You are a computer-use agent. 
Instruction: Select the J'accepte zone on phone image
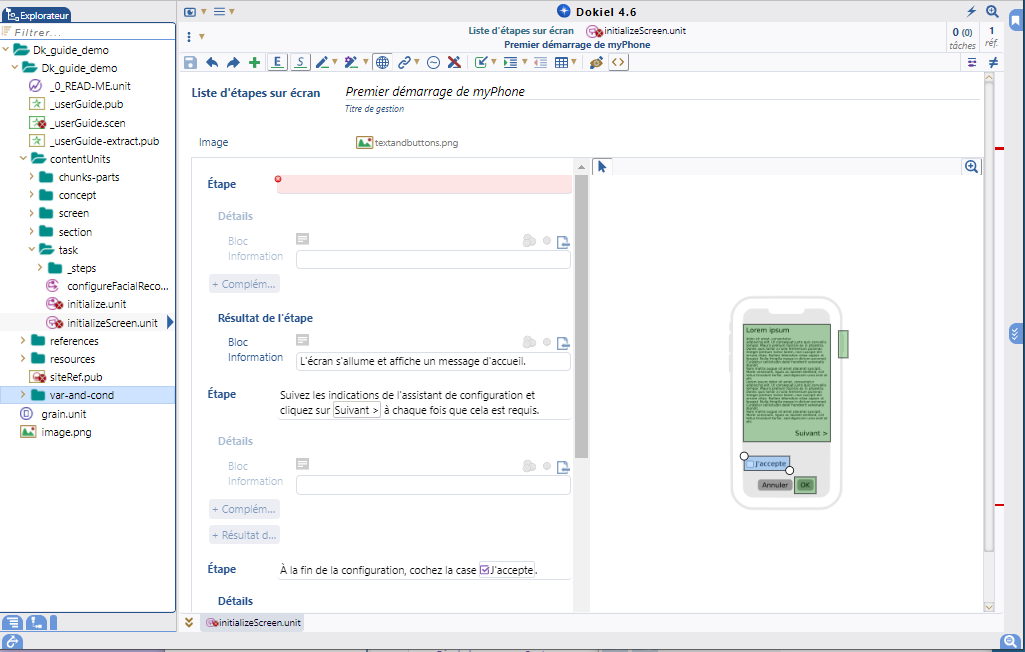click(x=767, y=464)
